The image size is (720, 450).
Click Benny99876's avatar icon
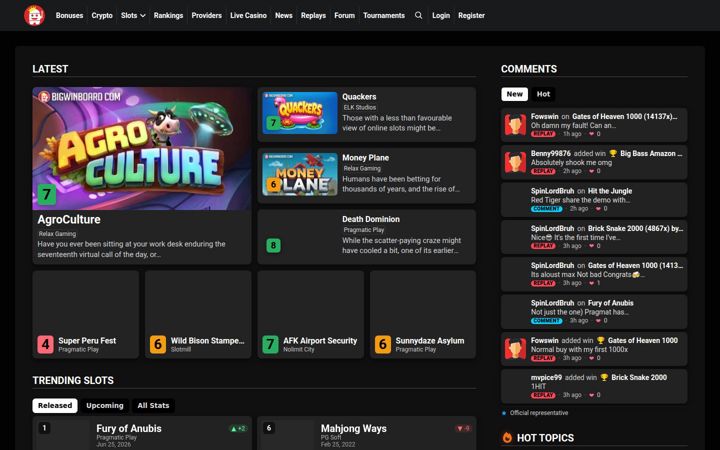click(515, 162)
